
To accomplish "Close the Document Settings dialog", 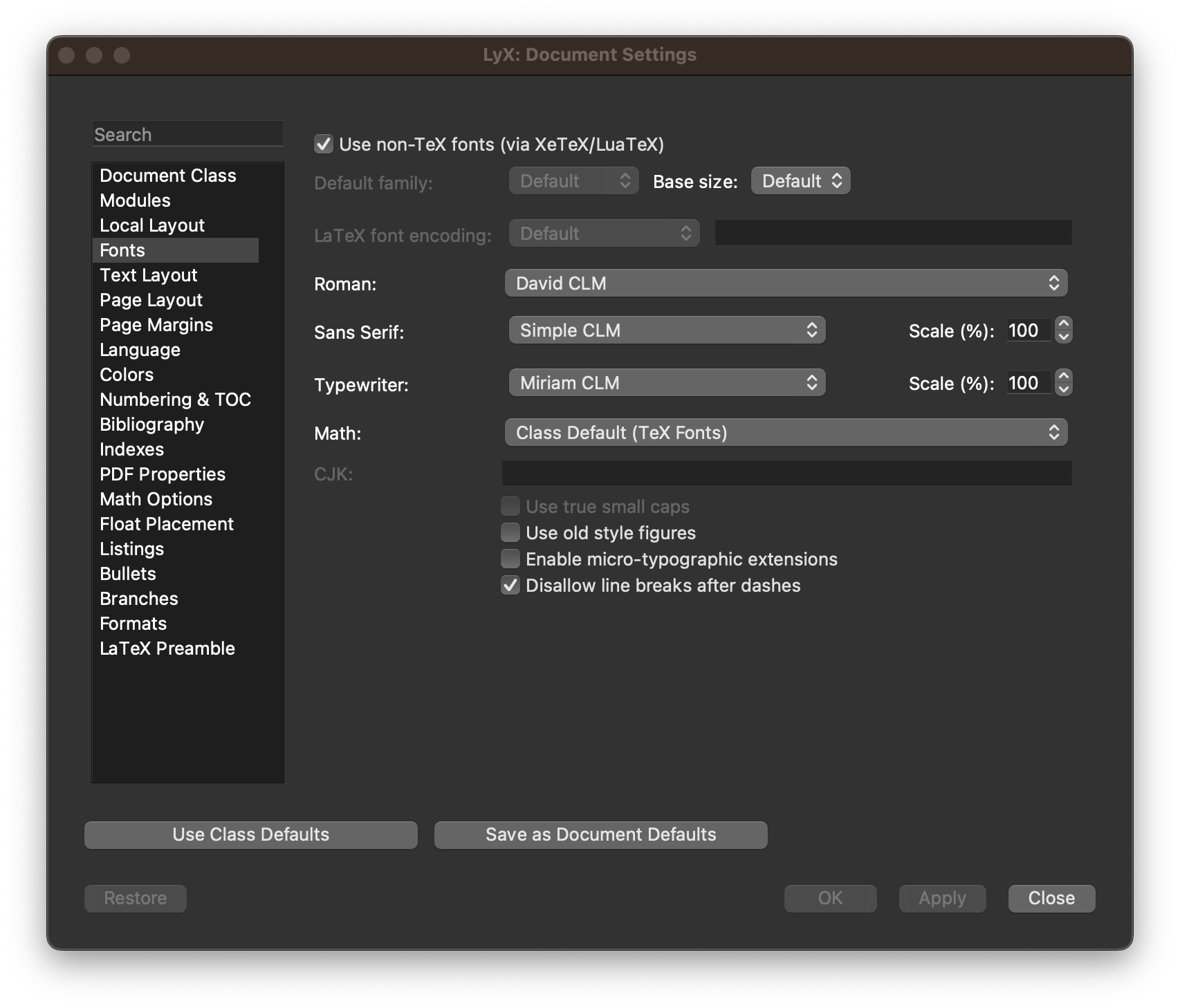I will (x=1051, y=898).
